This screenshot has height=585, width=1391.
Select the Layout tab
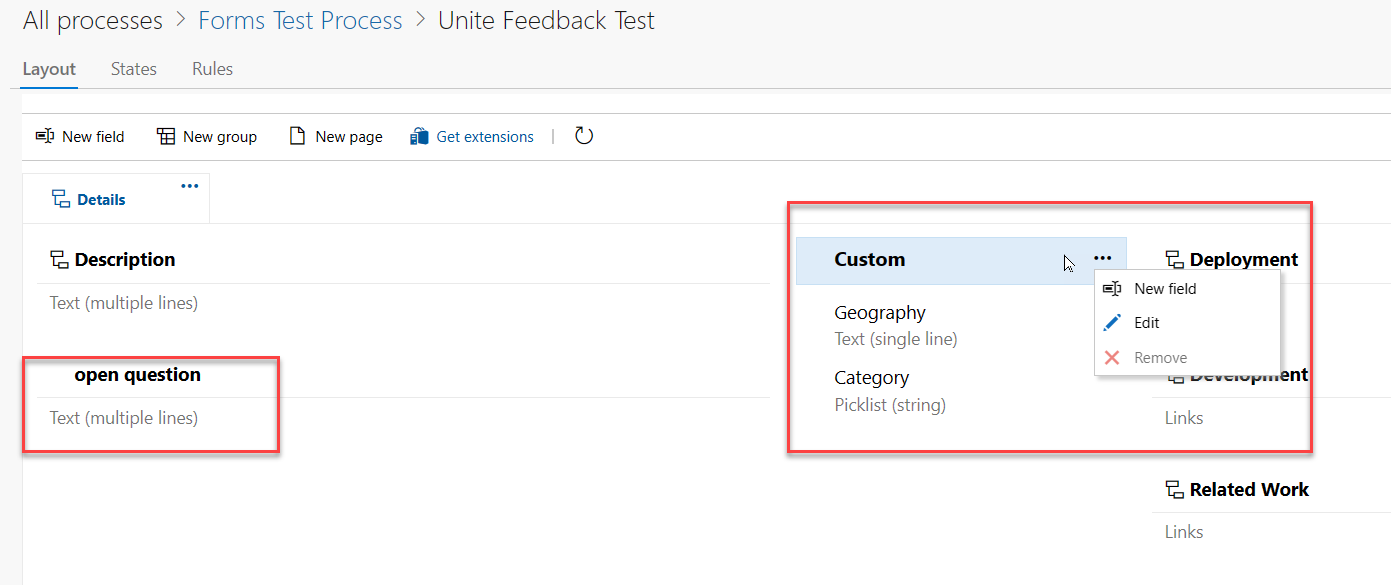[49, 69]
